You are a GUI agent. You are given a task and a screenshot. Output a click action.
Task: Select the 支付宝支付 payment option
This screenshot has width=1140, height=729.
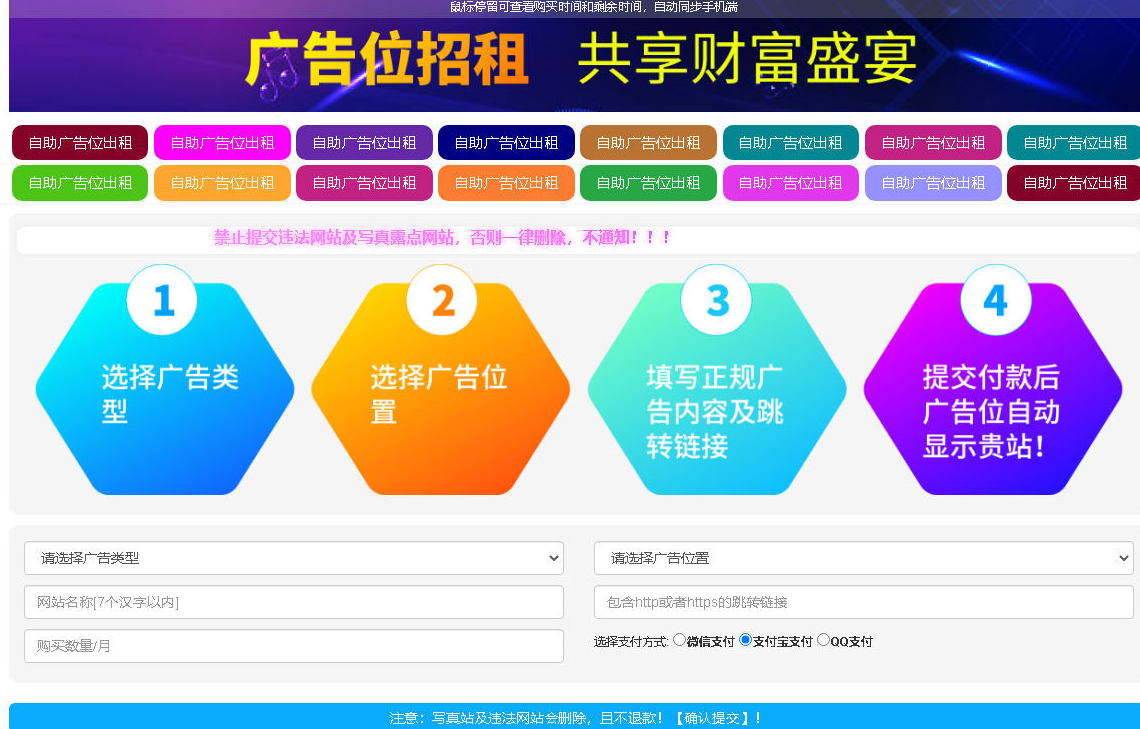point(746,641)
